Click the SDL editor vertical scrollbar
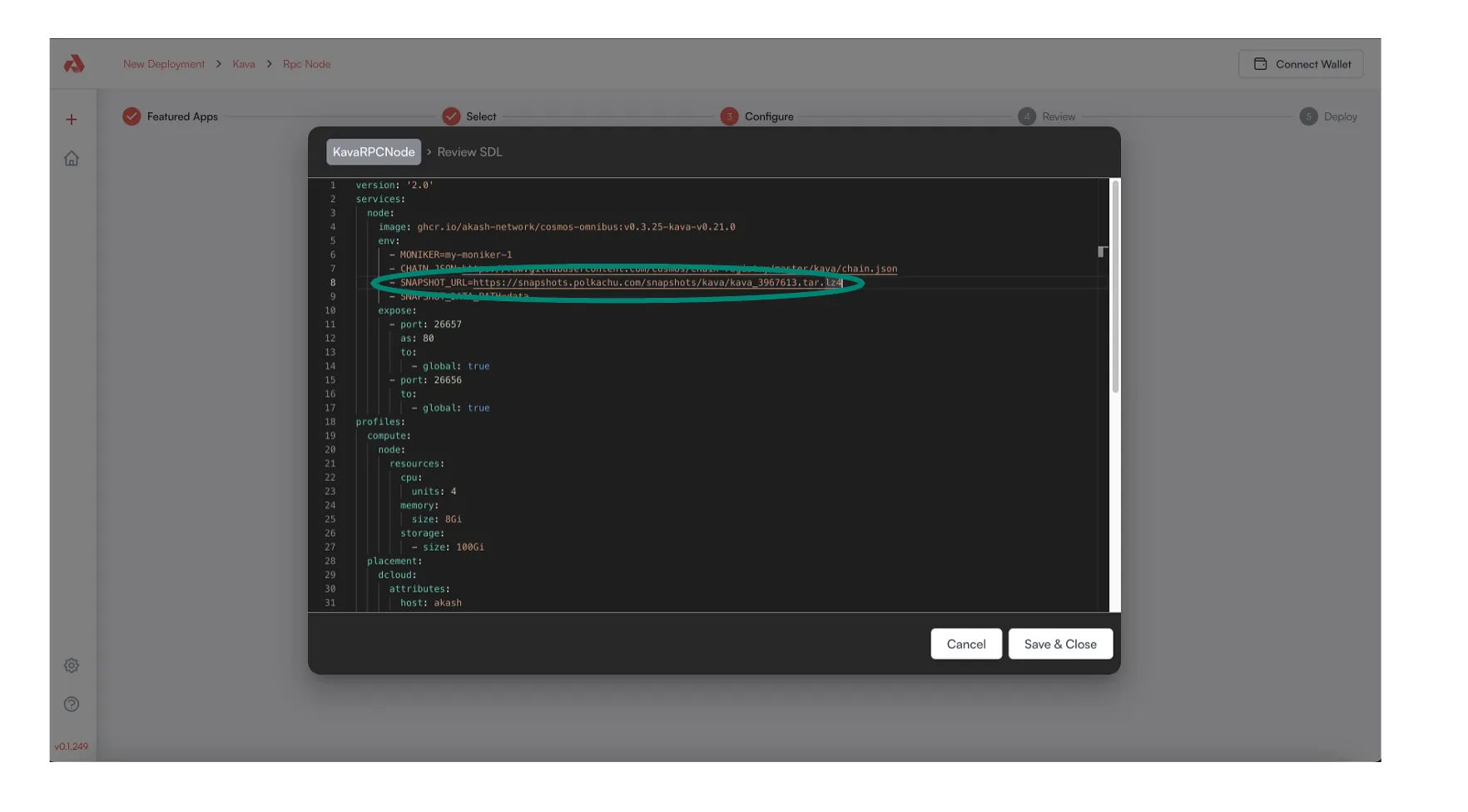This screenshot has width=1468, height=812. pyautogui.click(x=1114, y=287)
